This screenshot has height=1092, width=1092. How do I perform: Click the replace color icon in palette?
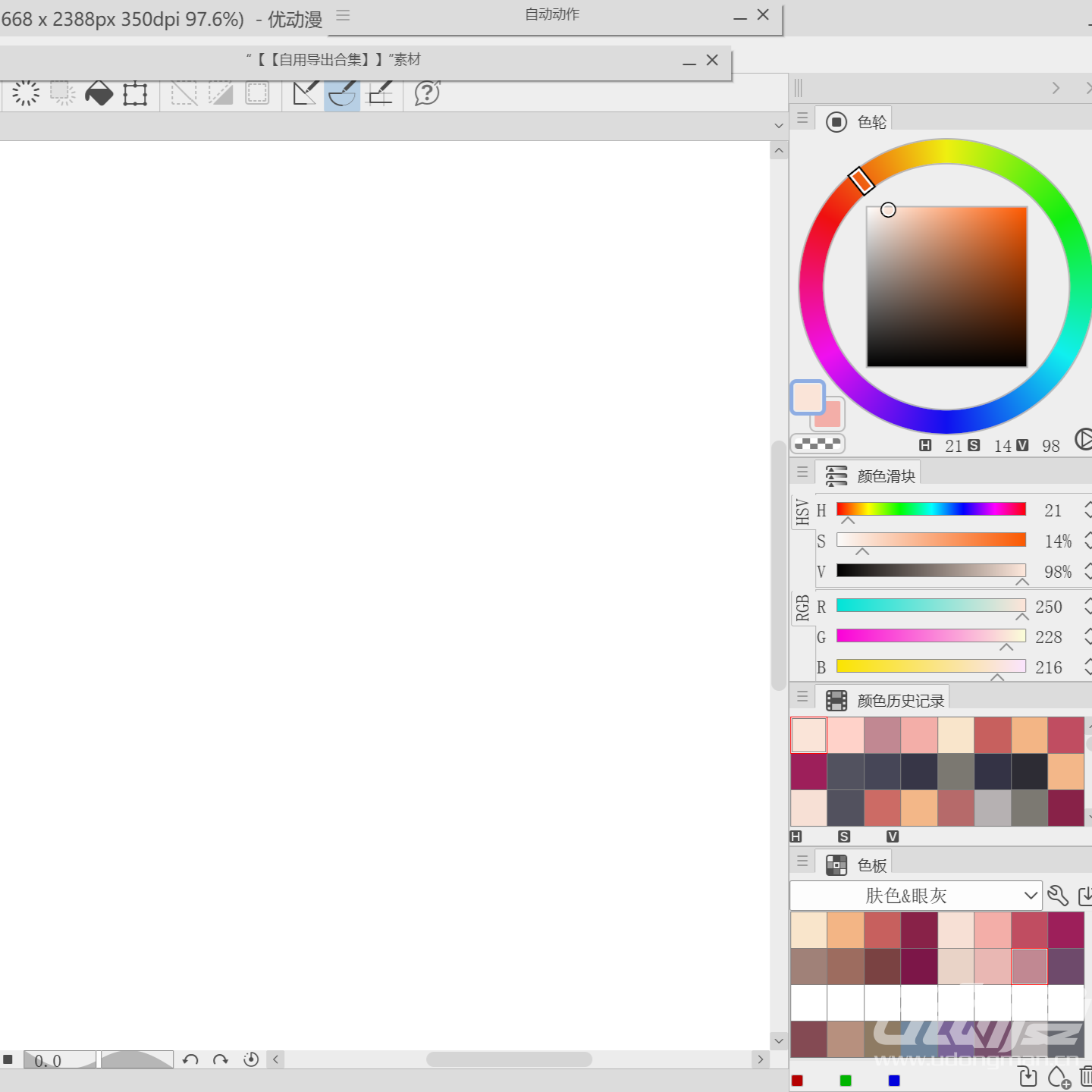tap(1027, 1078)
